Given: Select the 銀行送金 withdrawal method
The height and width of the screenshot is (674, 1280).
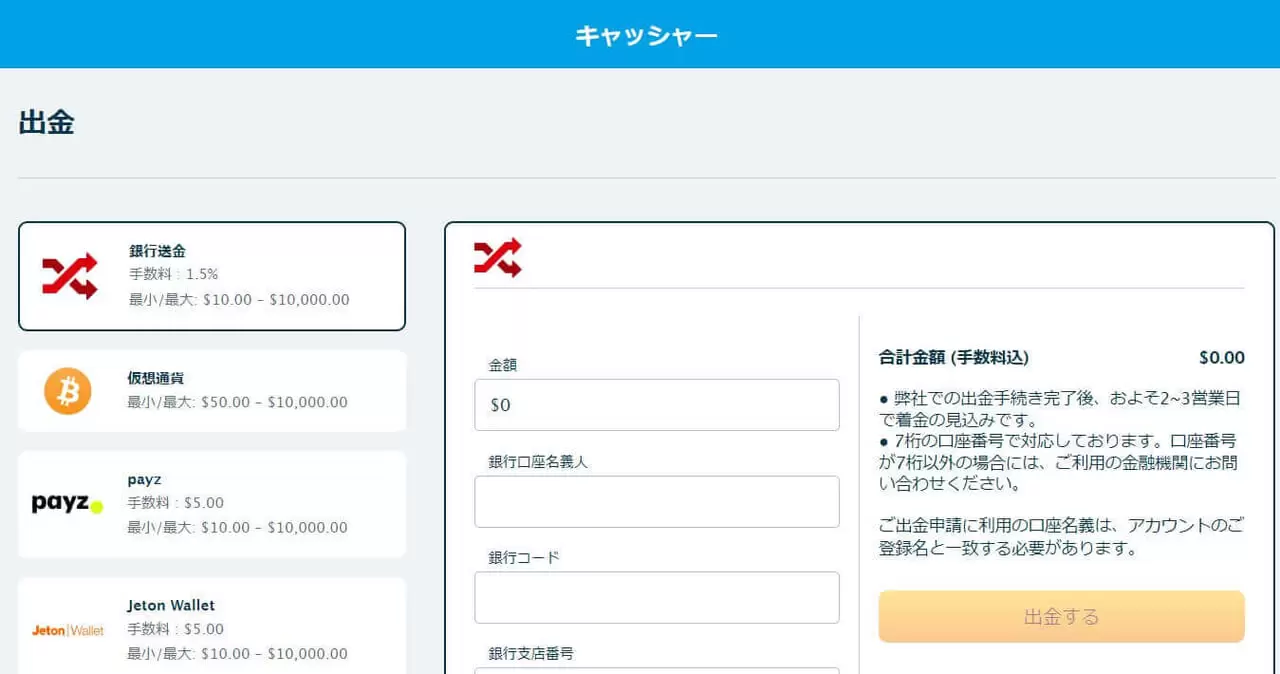Looking at the screenshot, I should (x=212, y=276).
